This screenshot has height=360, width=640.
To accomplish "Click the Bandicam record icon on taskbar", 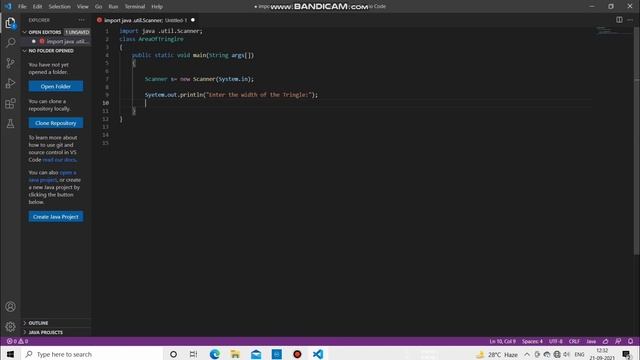I will click(297, 354).
